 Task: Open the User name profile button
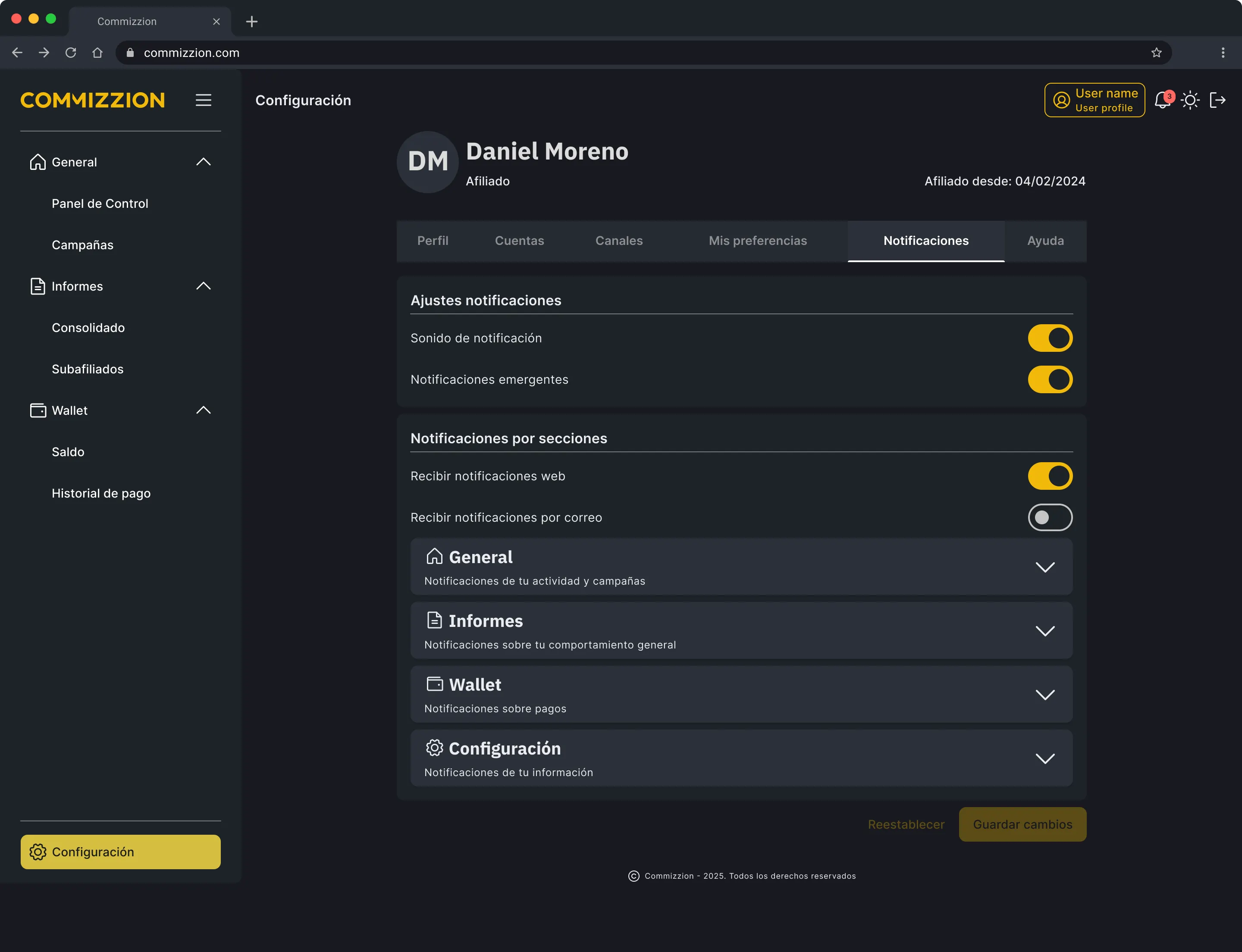coord(1094,100)
